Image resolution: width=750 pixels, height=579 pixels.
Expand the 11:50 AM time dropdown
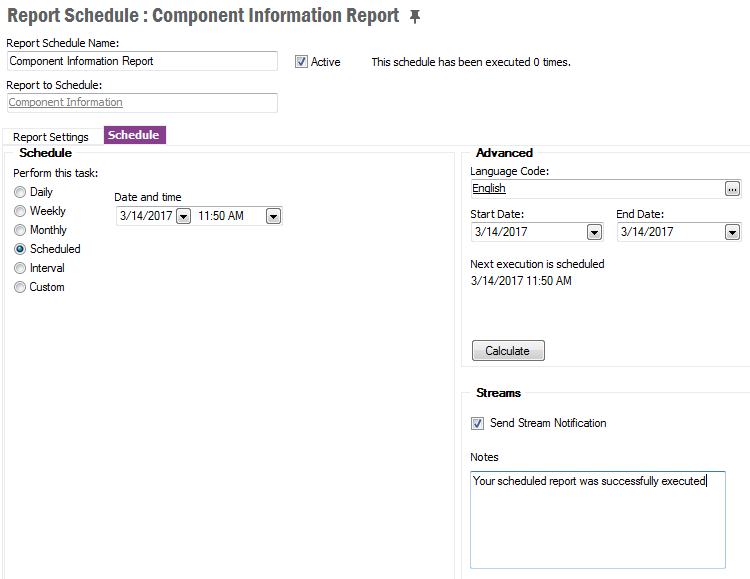point(273,216)
